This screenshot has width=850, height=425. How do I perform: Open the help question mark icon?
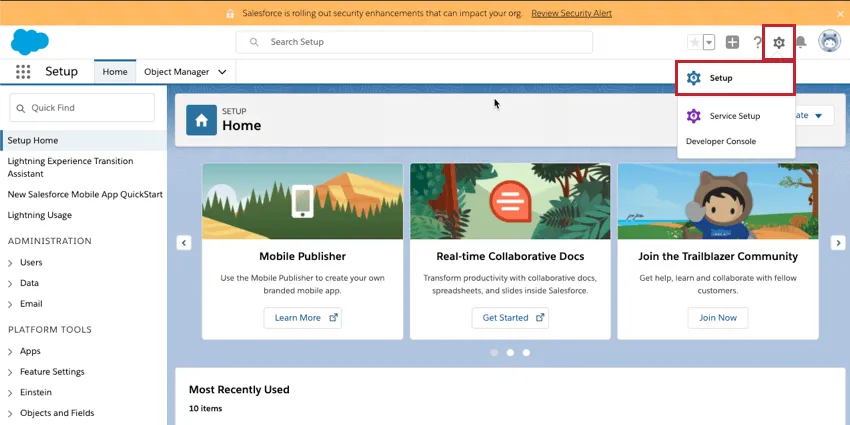pos(757,42)
